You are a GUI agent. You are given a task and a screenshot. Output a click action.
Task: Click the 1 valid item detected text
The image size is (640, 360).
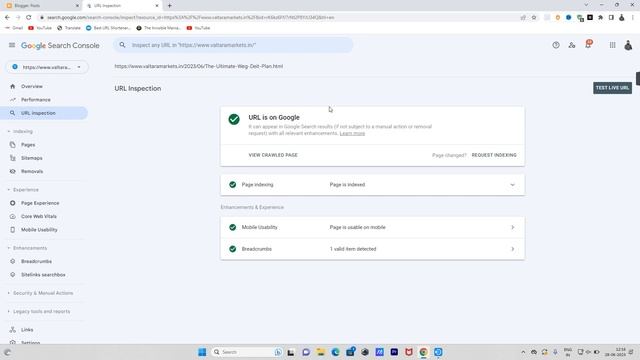tap(353, 249)
